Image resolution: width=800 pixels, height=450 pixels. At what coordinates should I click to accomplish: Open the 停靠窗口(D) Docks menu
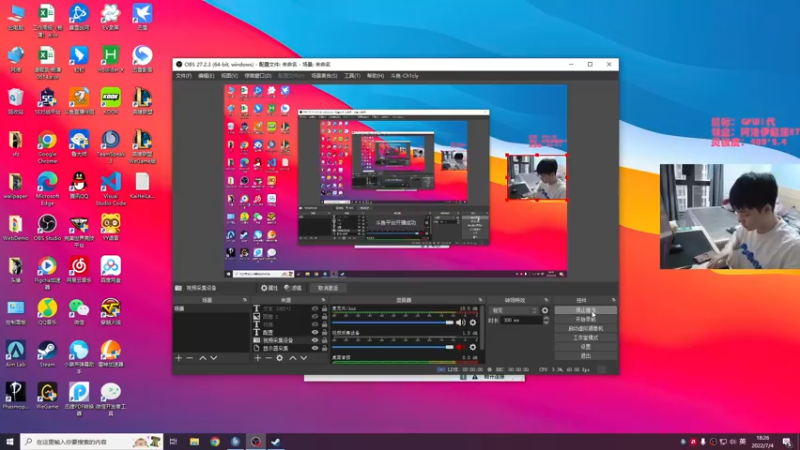click(x=258, y=76)
